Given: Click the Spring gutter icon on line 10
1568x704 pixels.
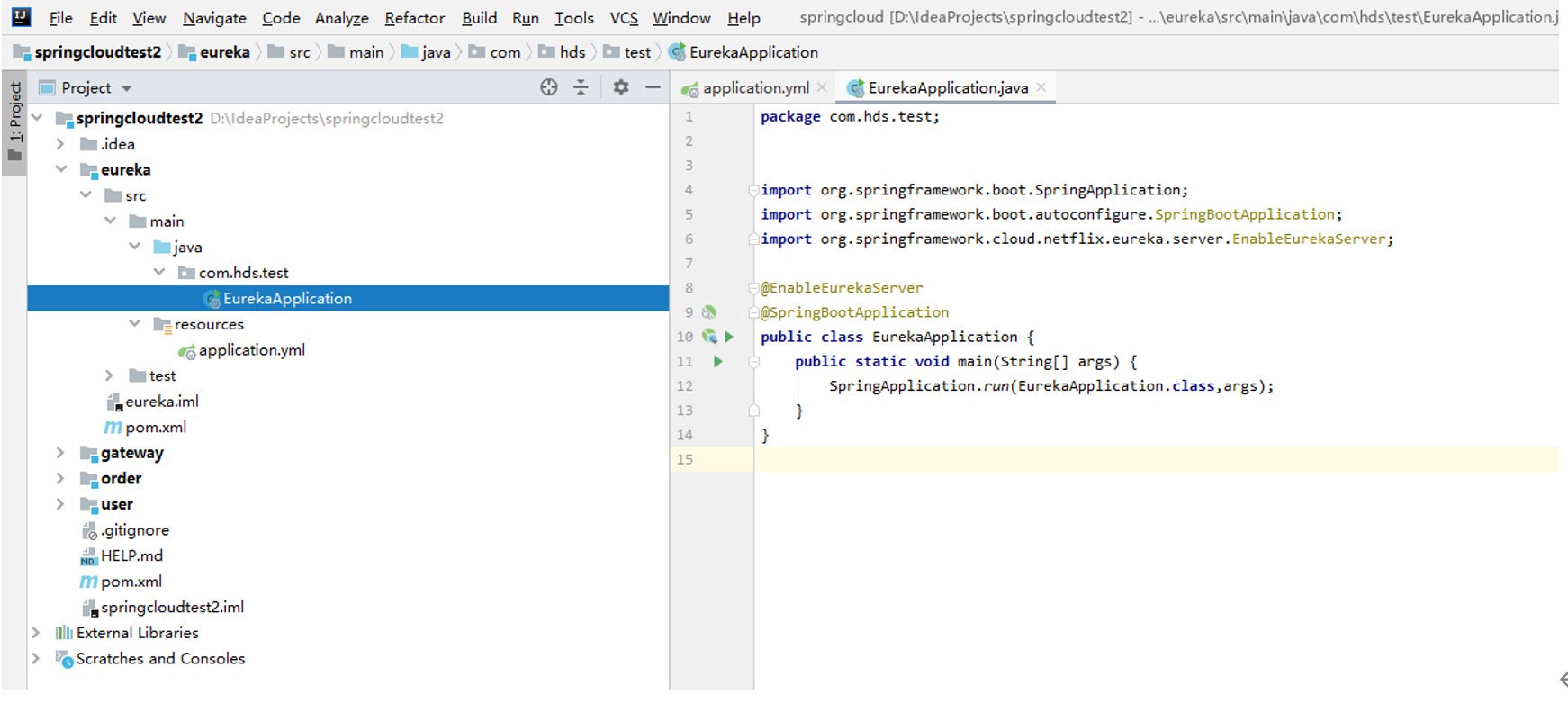Looking at the screenshot, I should click(709, 337).
